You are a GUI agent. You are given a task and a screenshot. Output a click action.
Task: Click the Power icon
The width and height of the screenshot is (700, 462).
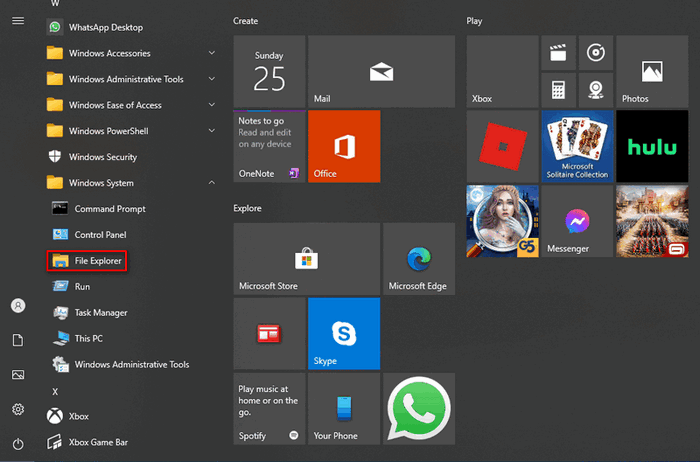coord(18,444)
